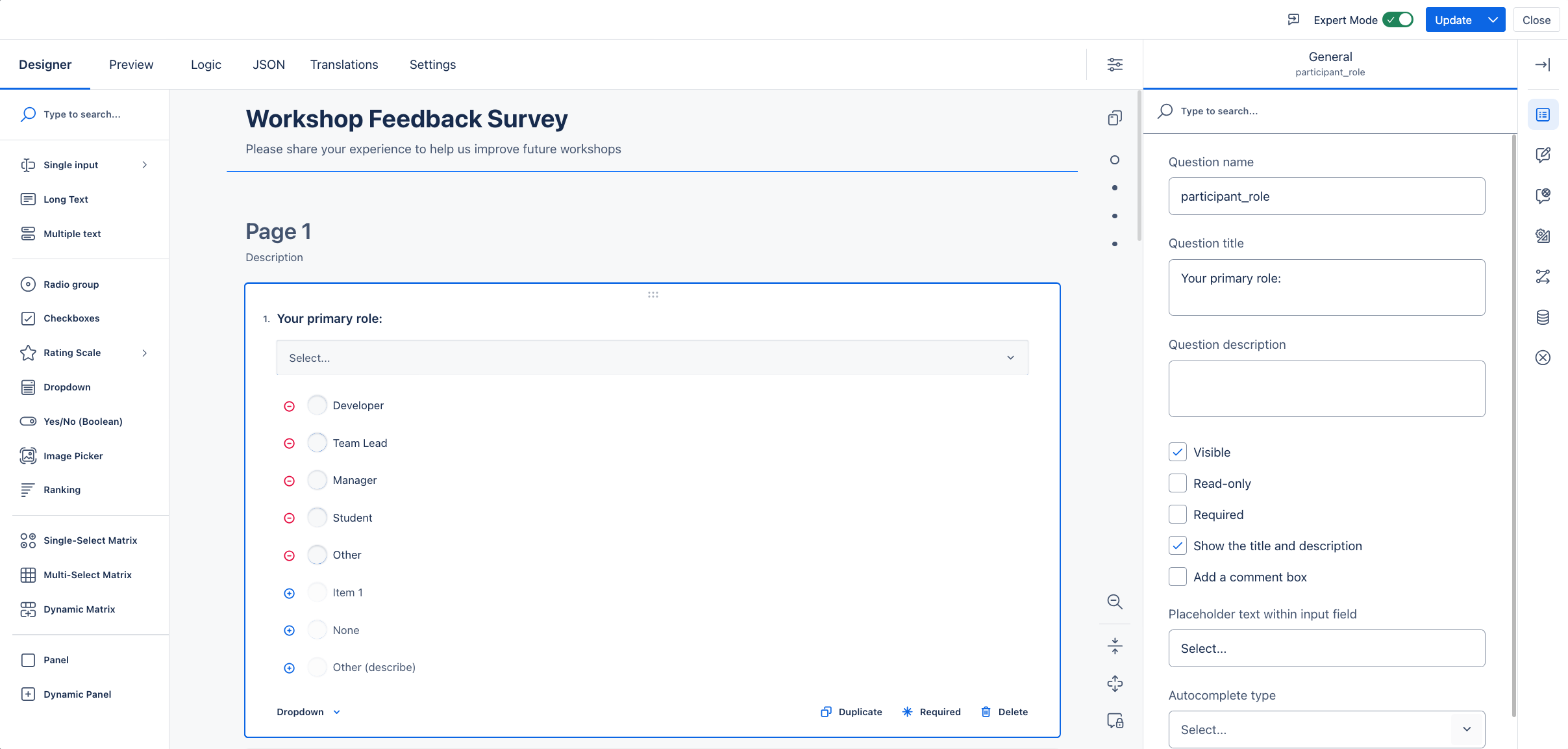
Task: Click the Validation circled-x sidebar icon
Action: click(x=1542, y=357)
